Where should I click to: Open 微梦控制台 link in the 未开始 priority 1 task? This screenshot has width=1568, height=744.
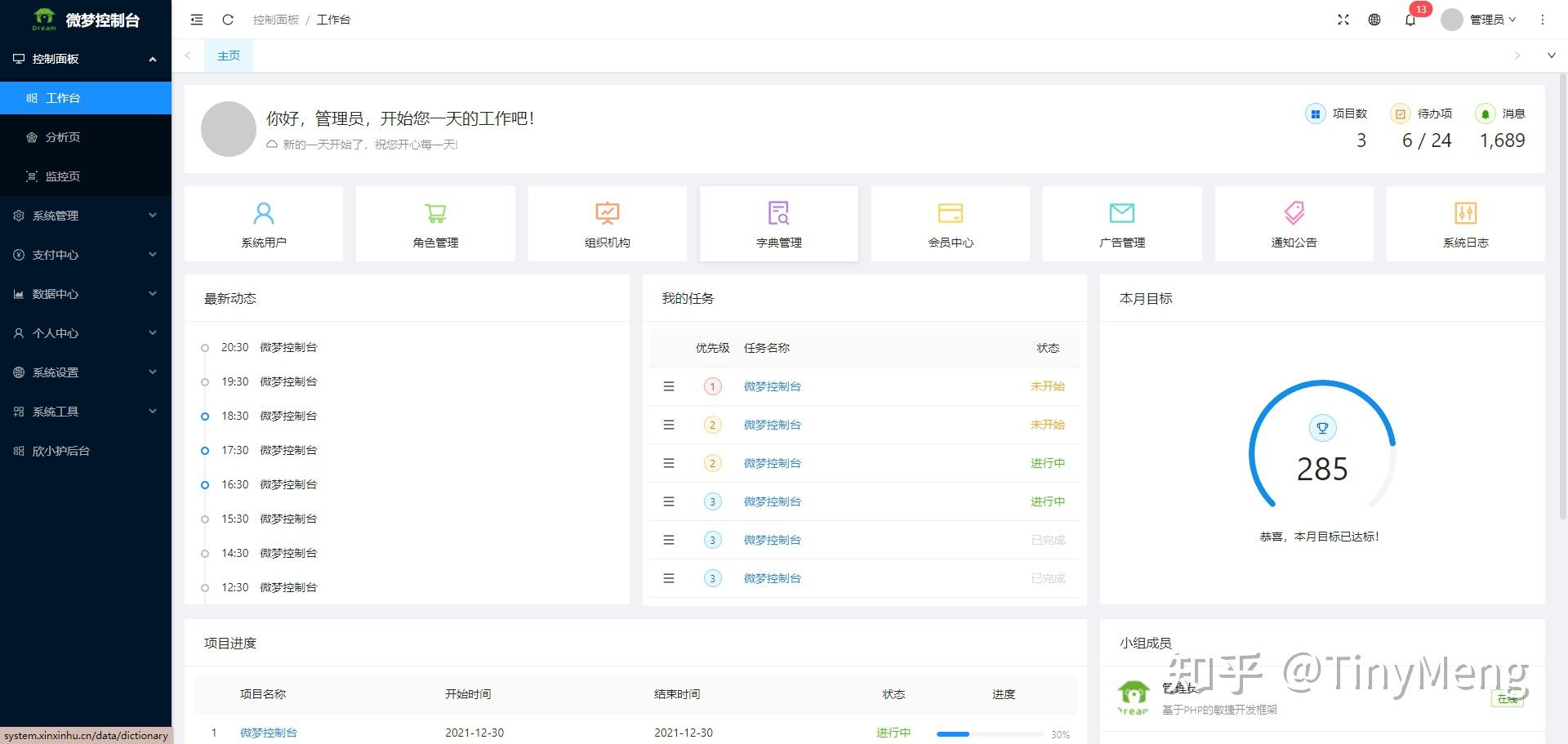click(772, 386)
